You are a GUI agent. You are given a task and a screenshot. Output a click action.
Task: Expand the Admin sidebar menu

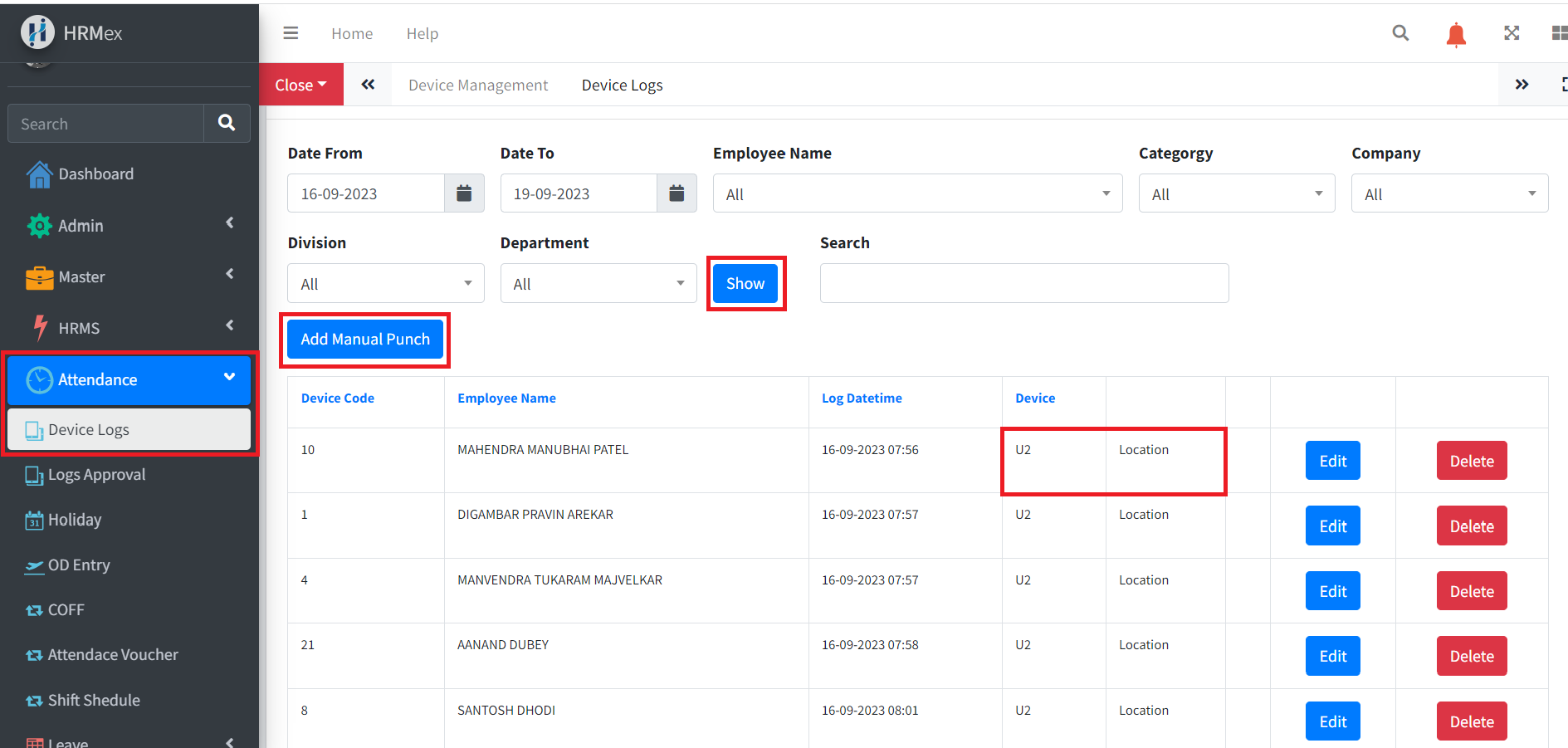pos(129,226)
